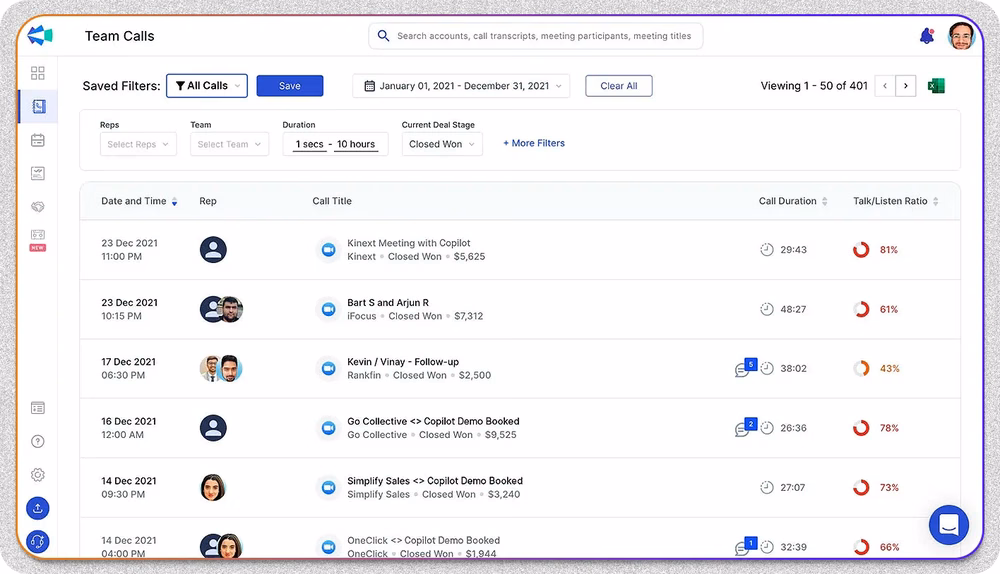The width and height of the screenshot is (1000, 574).
Task: Click the Clear All button
Action: click(x=619, y=85)
